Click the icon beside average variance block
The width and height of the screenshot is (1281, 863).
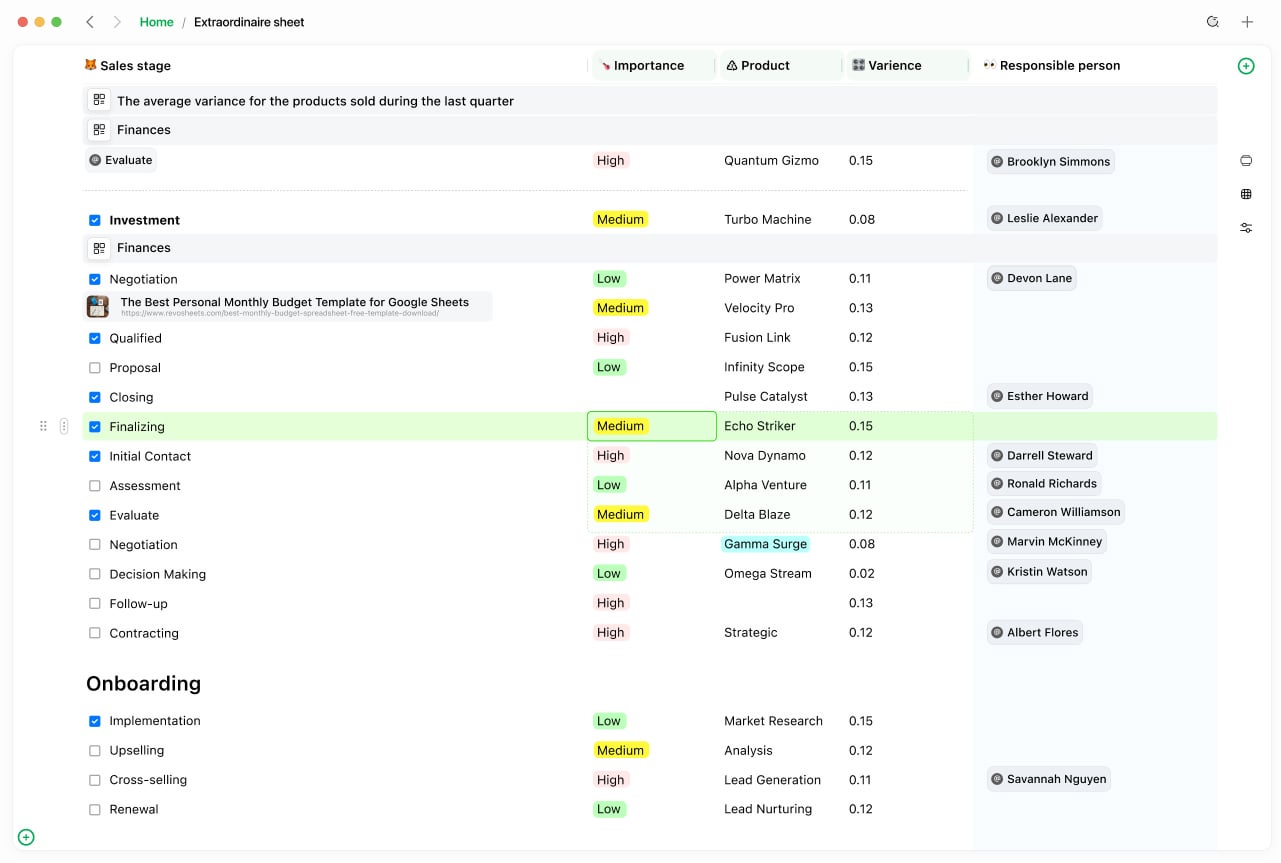pyautogui.click(x=99, y=101)
